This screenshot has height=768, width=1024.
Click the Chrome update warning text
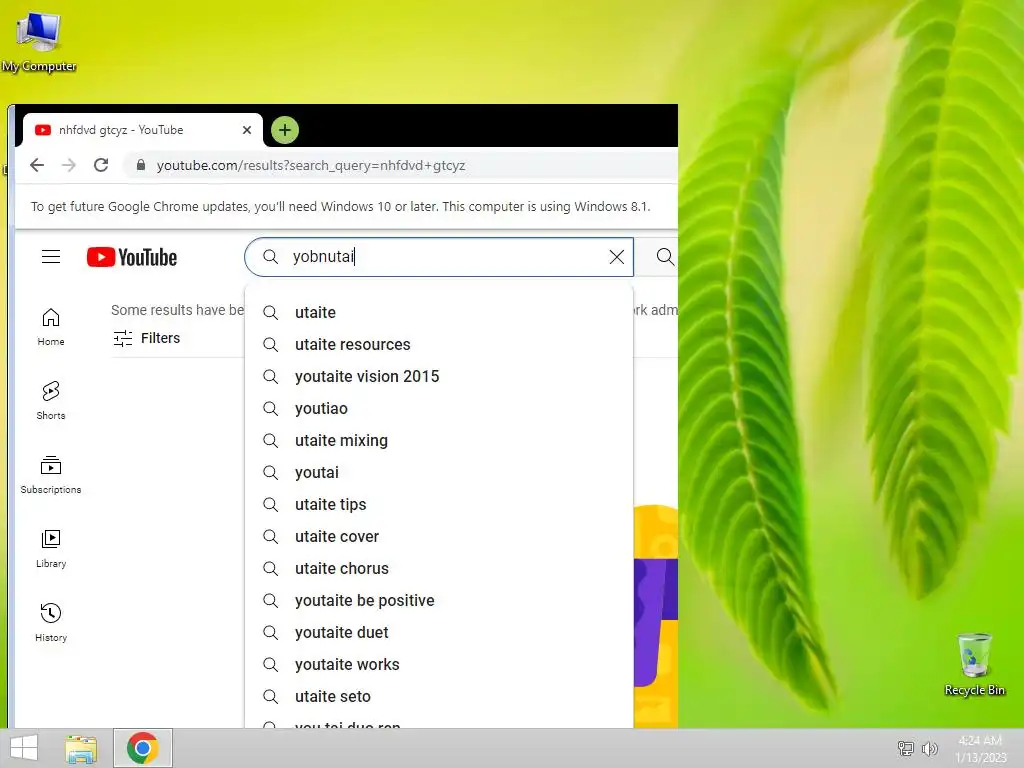pyautogui.click(x=340, y=206)
